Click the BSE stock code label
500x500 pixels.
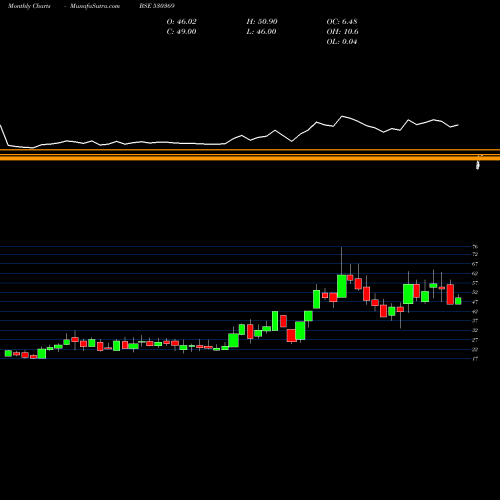click(x=157, y=6)
